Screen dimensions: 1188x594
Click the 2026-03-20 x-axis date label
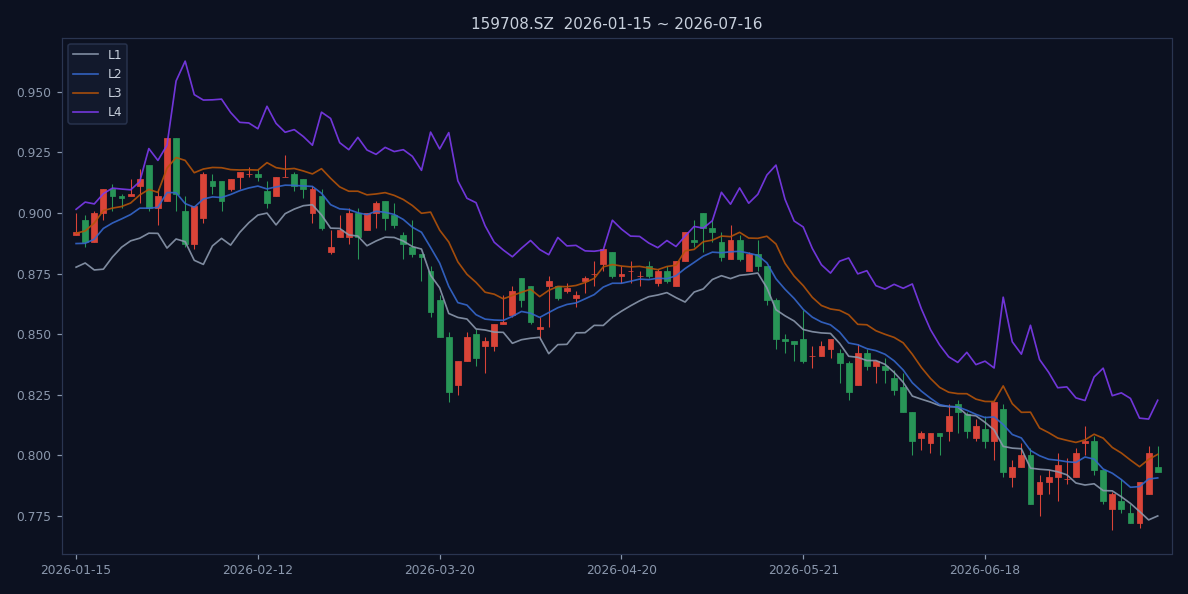[x=439, y=570]
